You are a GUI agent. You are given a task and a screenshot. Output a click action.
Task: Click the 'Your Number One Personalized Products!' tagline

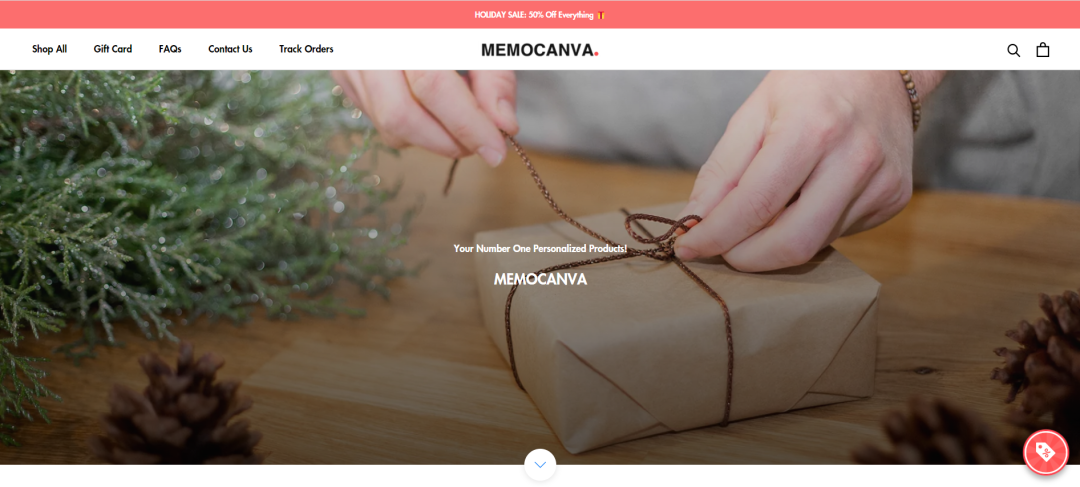[540, 248]
